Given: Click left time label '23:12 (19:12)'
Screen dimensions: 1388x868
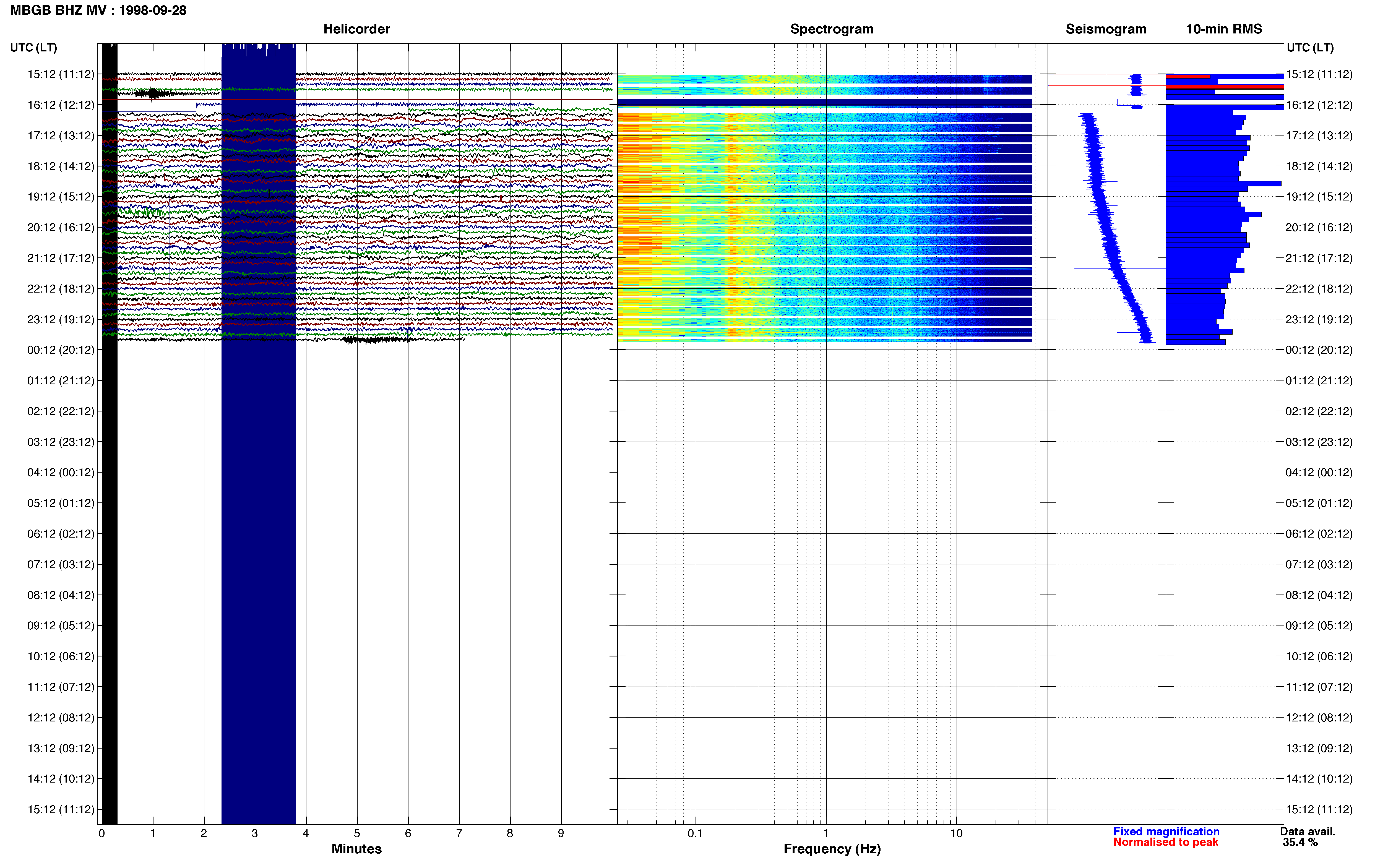Looking at the screenshot, I should point(61,319).
